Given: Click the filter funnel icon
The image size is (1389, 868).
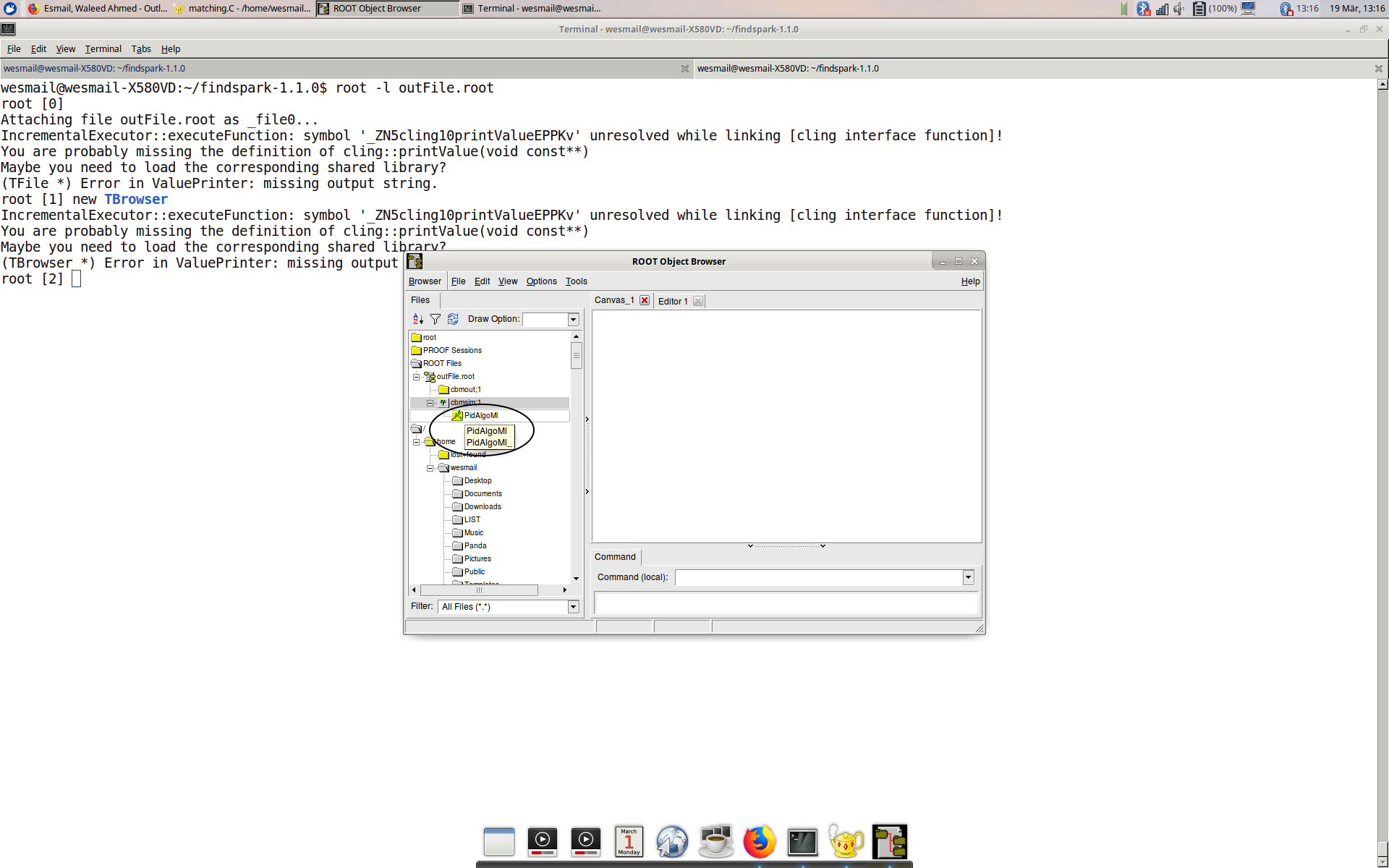Looking at the screenshot, I should (435, 319).
